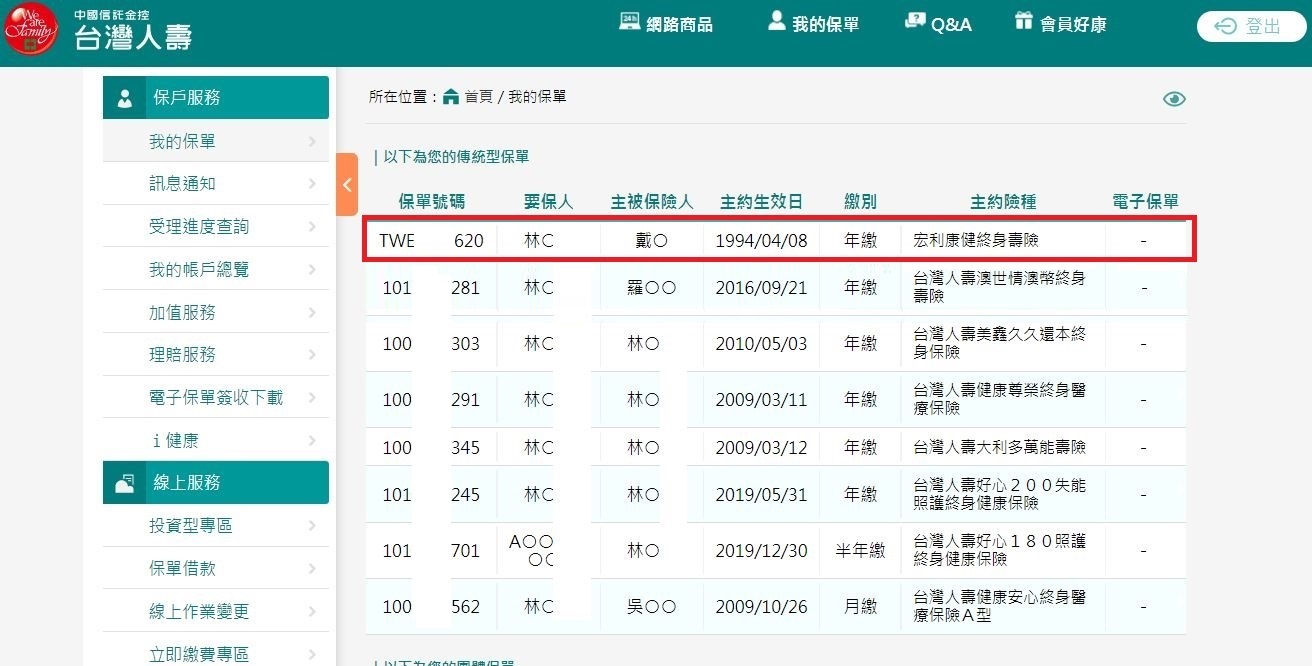Click policy number ending 345
Viewport: 1312px width, 666px height.
tap(431, 448)
